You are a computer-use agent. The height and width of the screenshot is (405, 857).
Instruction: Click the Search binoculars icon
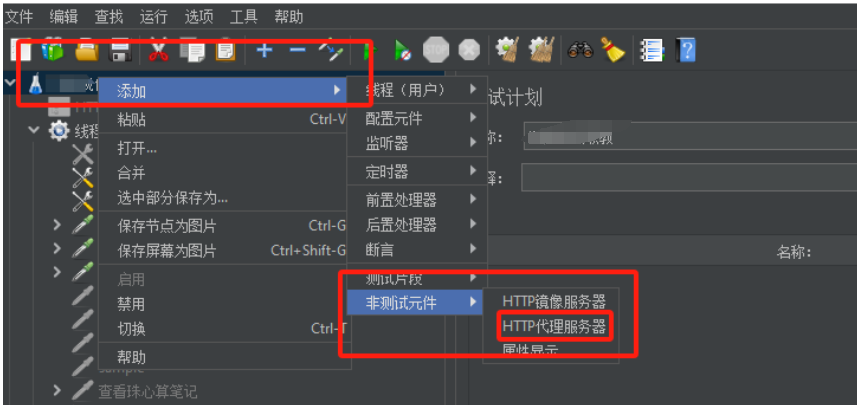[x=580, y=51]
